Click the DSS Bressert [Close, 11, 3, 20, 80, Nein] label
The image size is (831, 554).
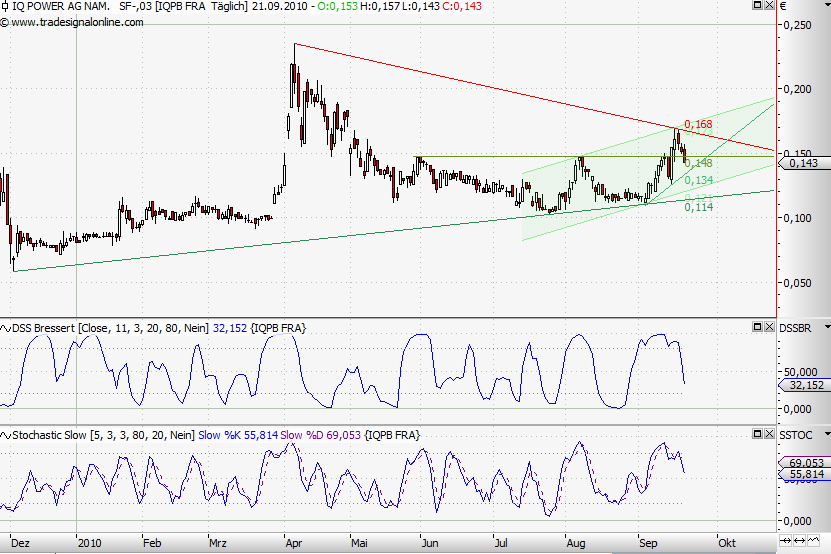110,328
